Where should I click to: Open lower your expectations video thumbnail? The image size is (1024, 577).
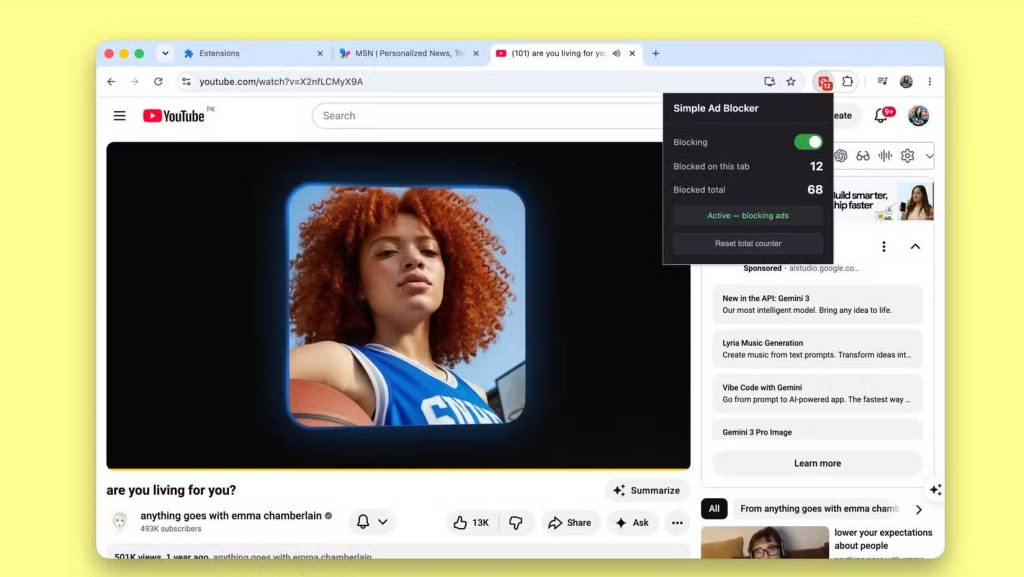point(764,542)
